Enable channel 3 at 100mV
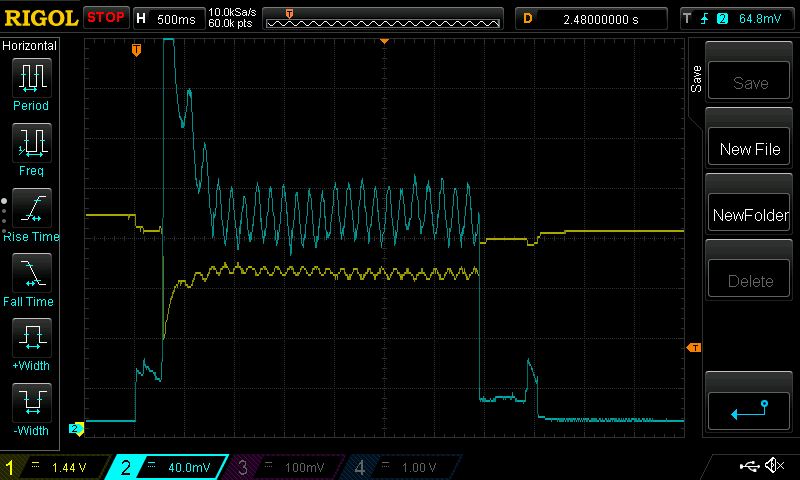This screenshot has width=800, height=480. tap(285, 467)
